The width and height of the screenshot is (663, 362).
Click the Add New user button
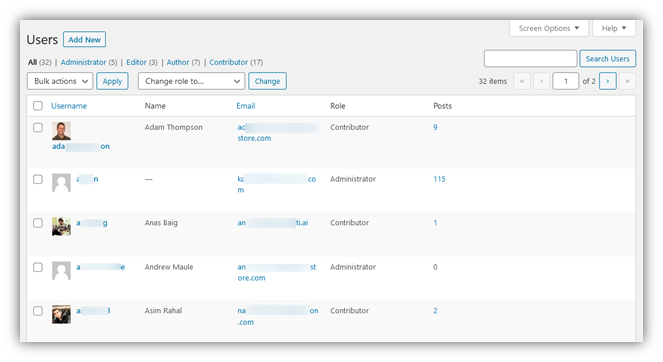tap(85, 39)
